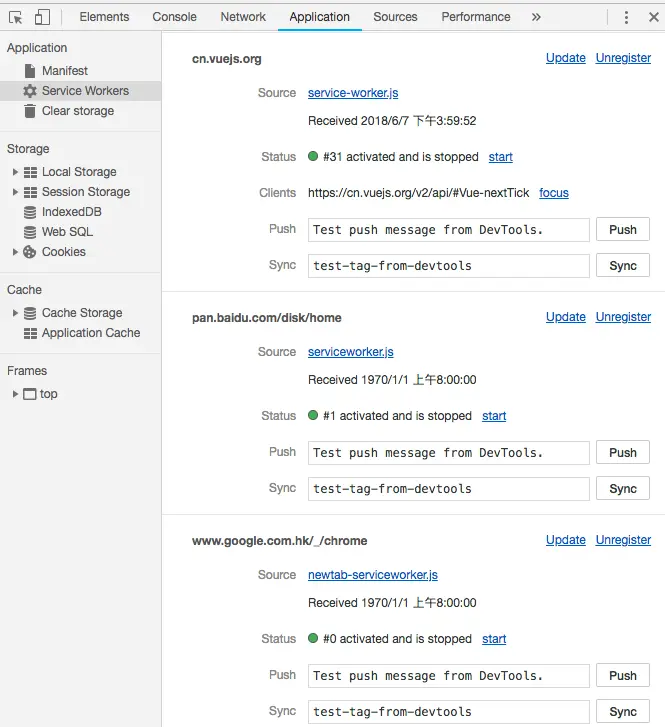
Task: Click the Web SQL database icon
Action: 30,232
